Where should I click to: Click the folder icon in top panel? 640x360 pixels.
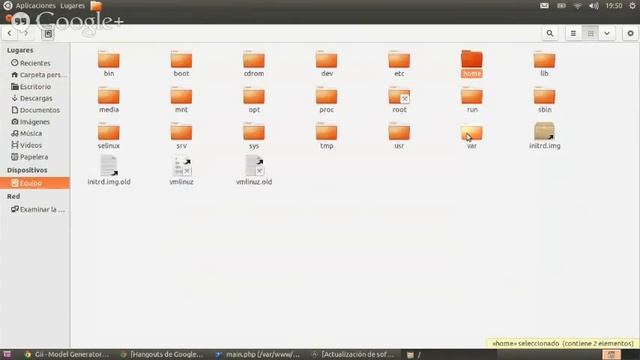pyautogui.click(x=96, y=6)
